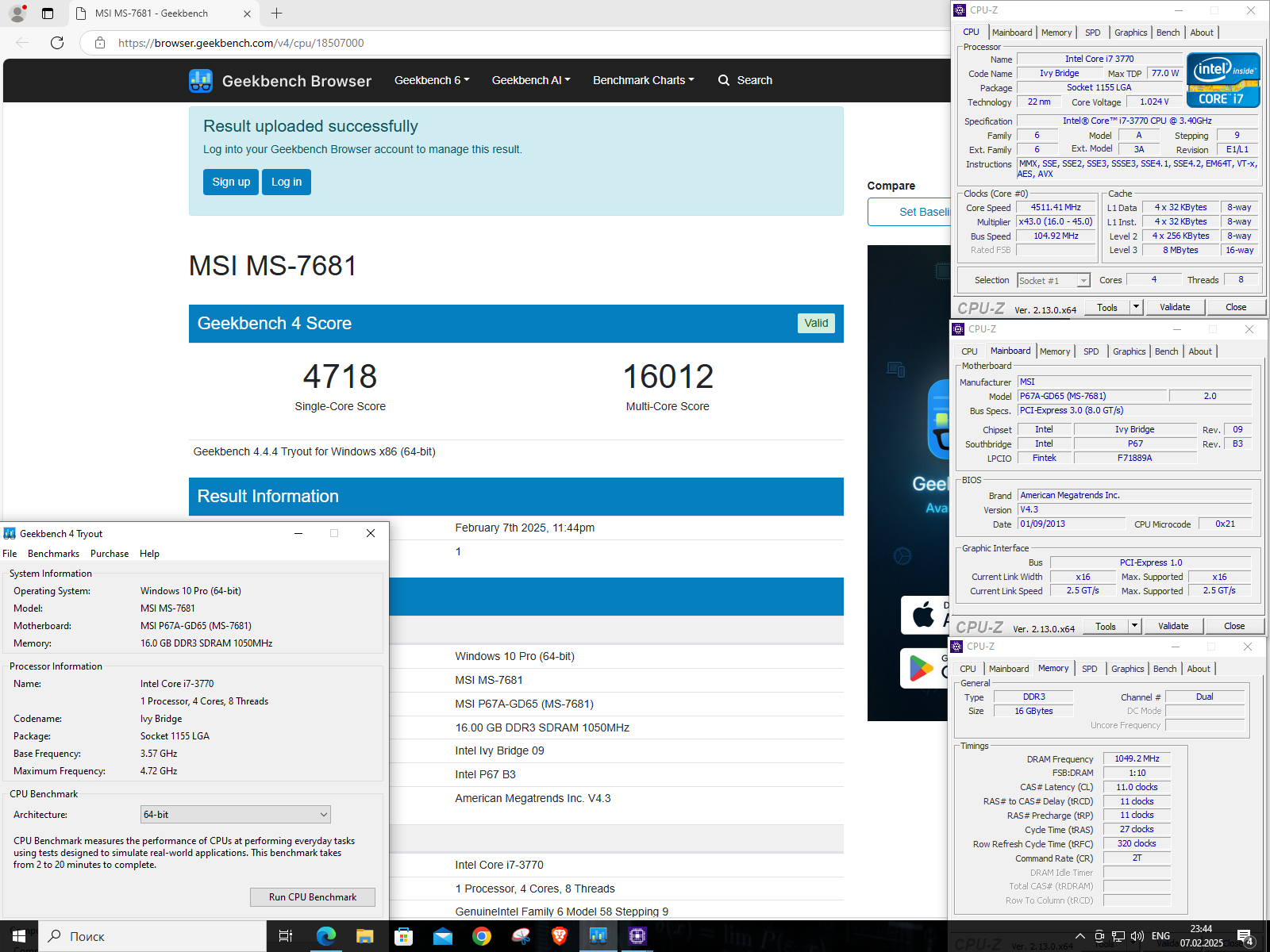Open Tools dropdown arrow in Mainboard CPU-Z window
1270x952 pixels.
click(1134, 626)
